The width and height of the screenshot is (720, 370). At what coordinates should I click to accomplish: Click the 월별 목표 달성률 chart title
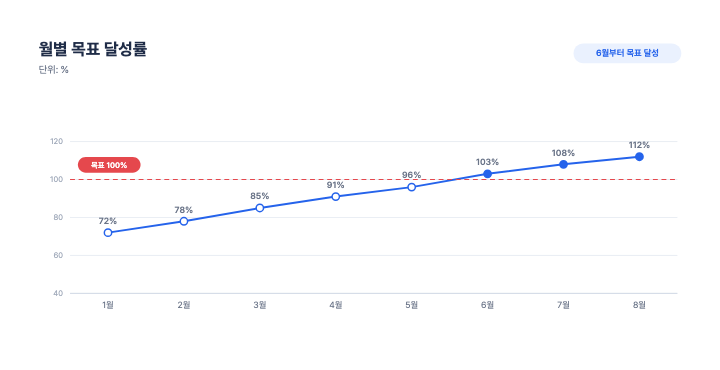click(x=93, y=49)
